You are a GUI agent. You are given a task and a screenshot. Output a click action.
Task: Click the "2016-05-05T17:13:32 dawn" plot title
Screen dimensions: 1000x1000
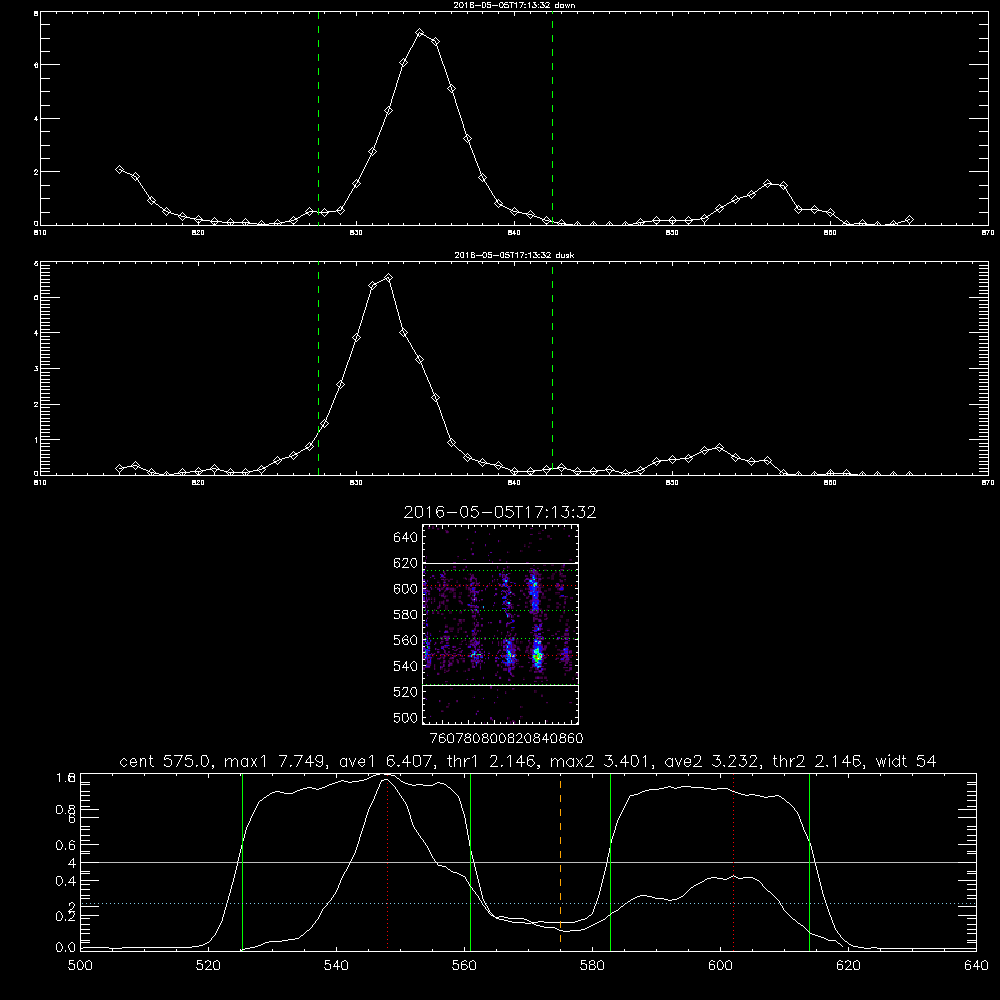514,5
